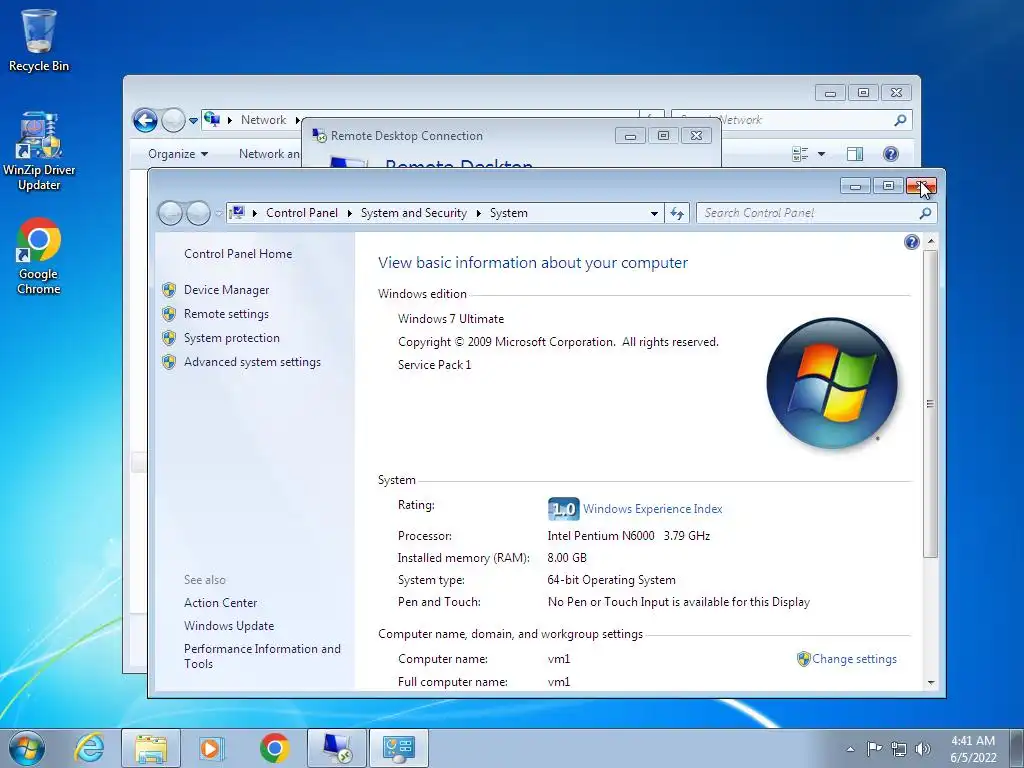This screenshot has height=768, width=1024.
Task: Maximize the Remote Desktop Connection window
Action: point(663,136)
